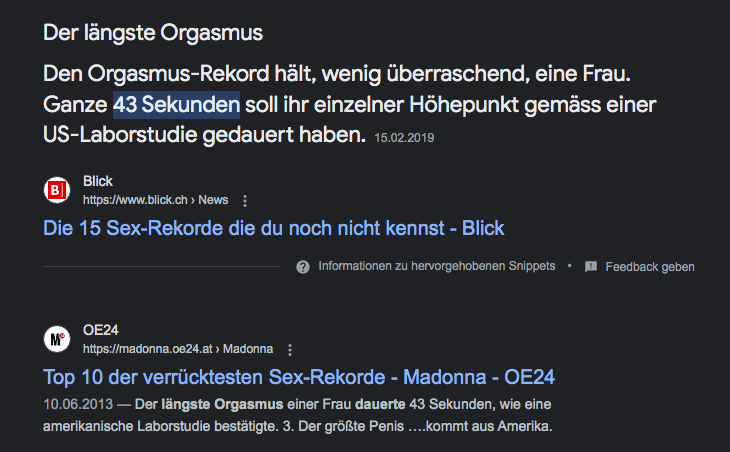
Task: Open the three-dot menu beside blick.ch URL
Action: (x=245, y=200)
